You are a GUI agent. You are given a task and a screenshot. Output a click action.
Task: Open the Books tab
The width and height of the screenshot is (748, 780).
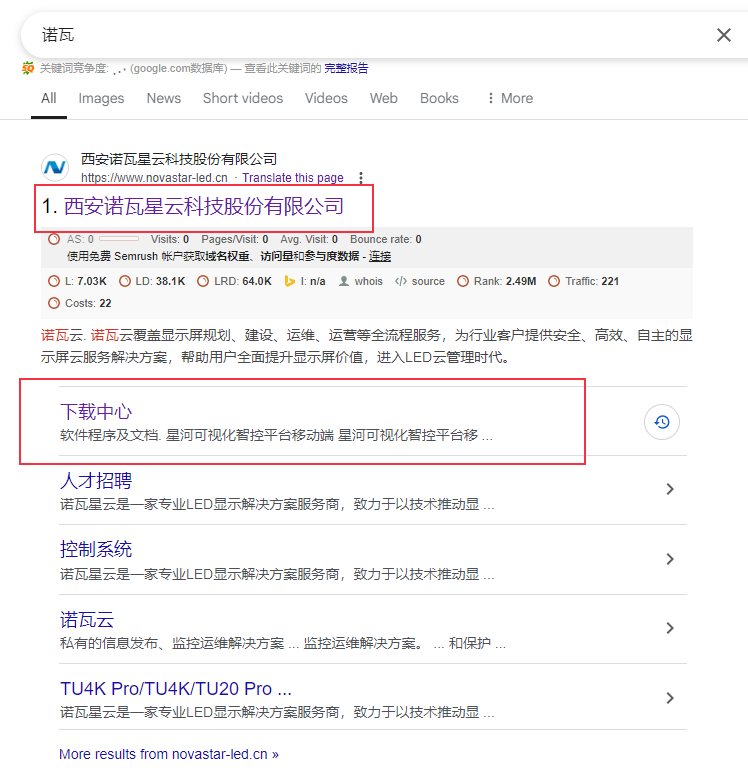[x=439, y=98]
